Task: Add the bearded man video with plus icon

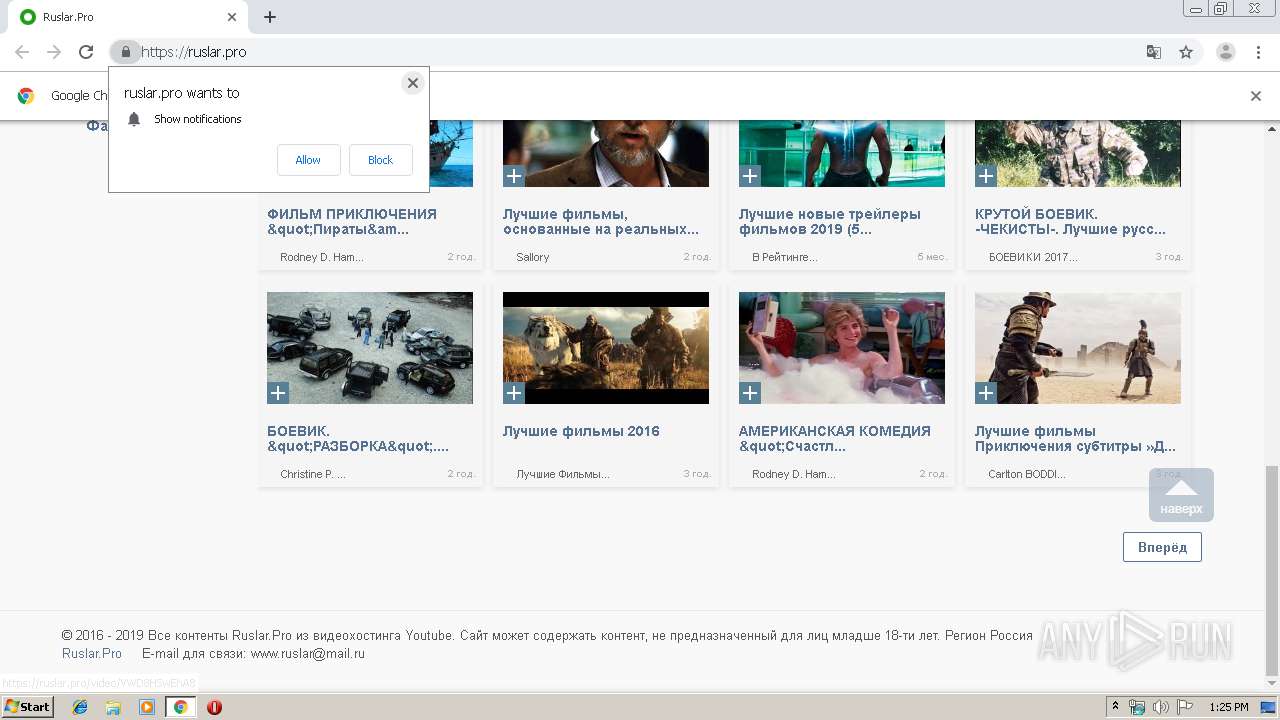Action: [514, 176]
